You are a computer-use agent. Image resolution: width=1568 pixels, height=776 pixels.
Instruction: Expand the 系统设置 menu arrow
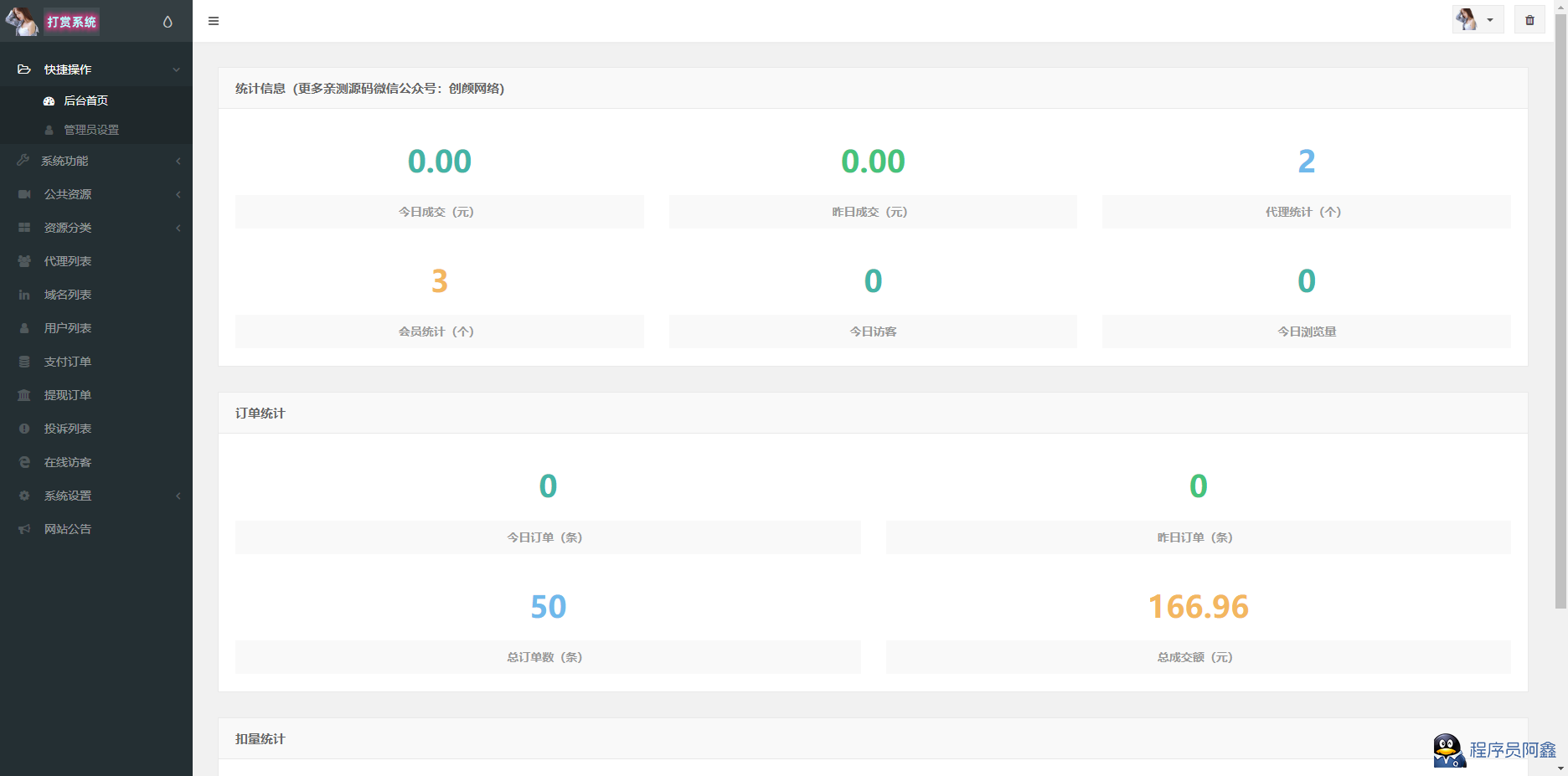click(x=178, y=496)
